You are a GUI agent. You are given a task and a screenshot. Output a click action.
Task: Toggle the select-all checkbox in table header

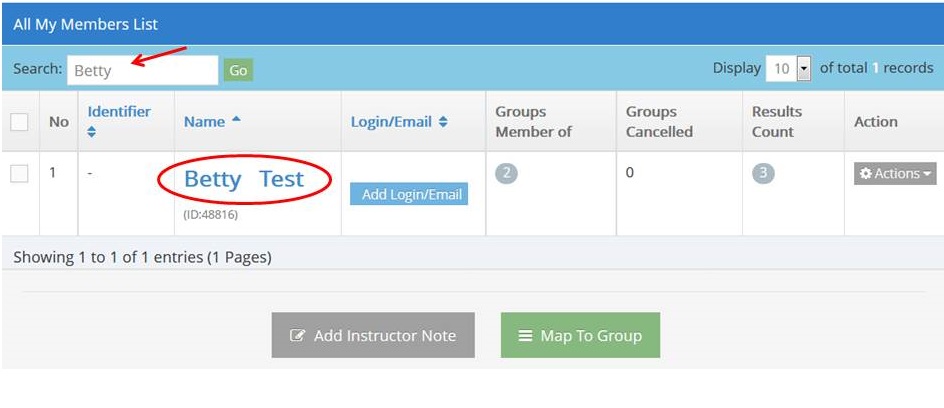pos(19,122)
